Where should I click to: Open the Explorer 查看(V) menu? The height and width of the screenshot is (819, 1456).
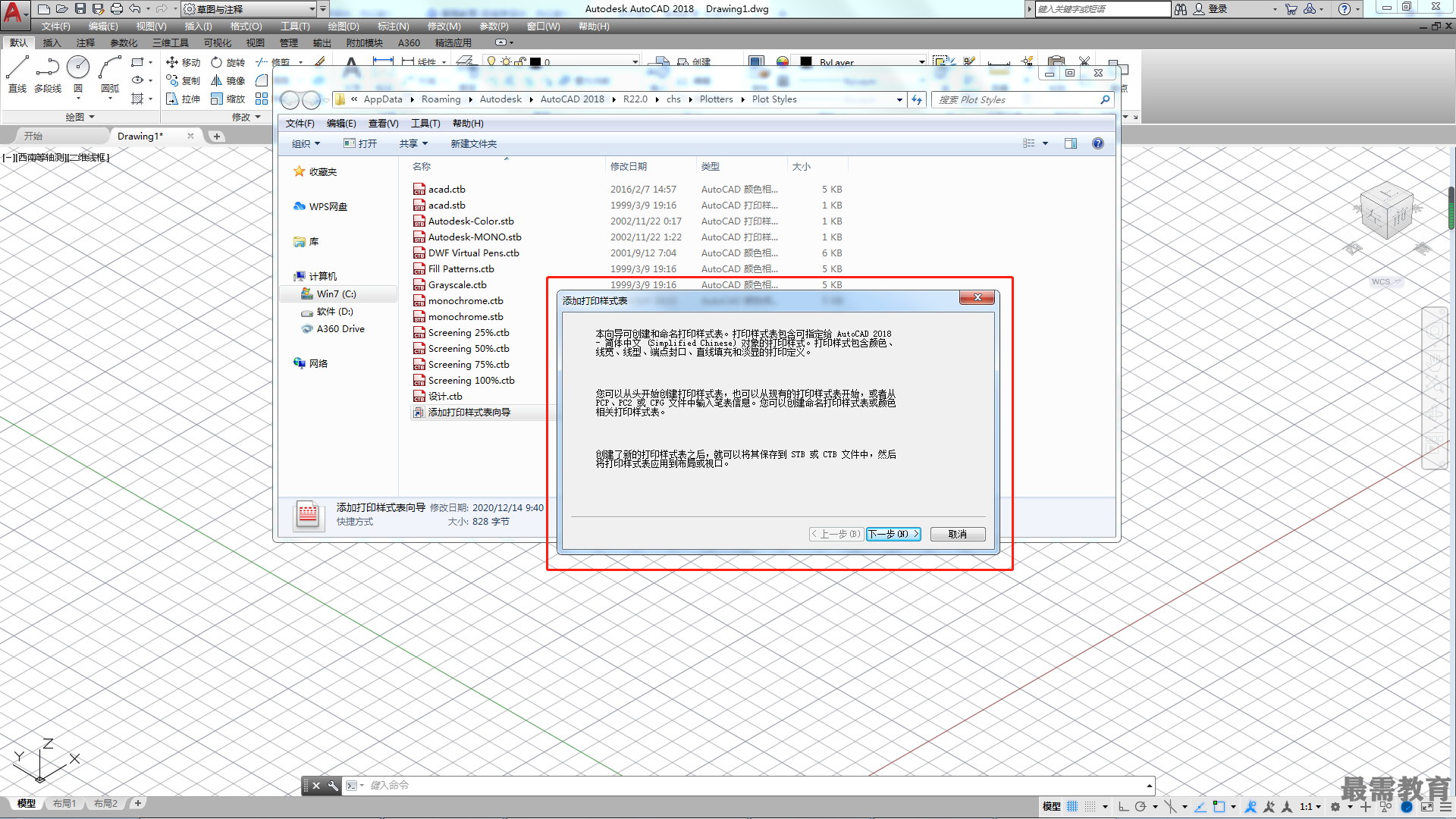[x=383, y=124]
